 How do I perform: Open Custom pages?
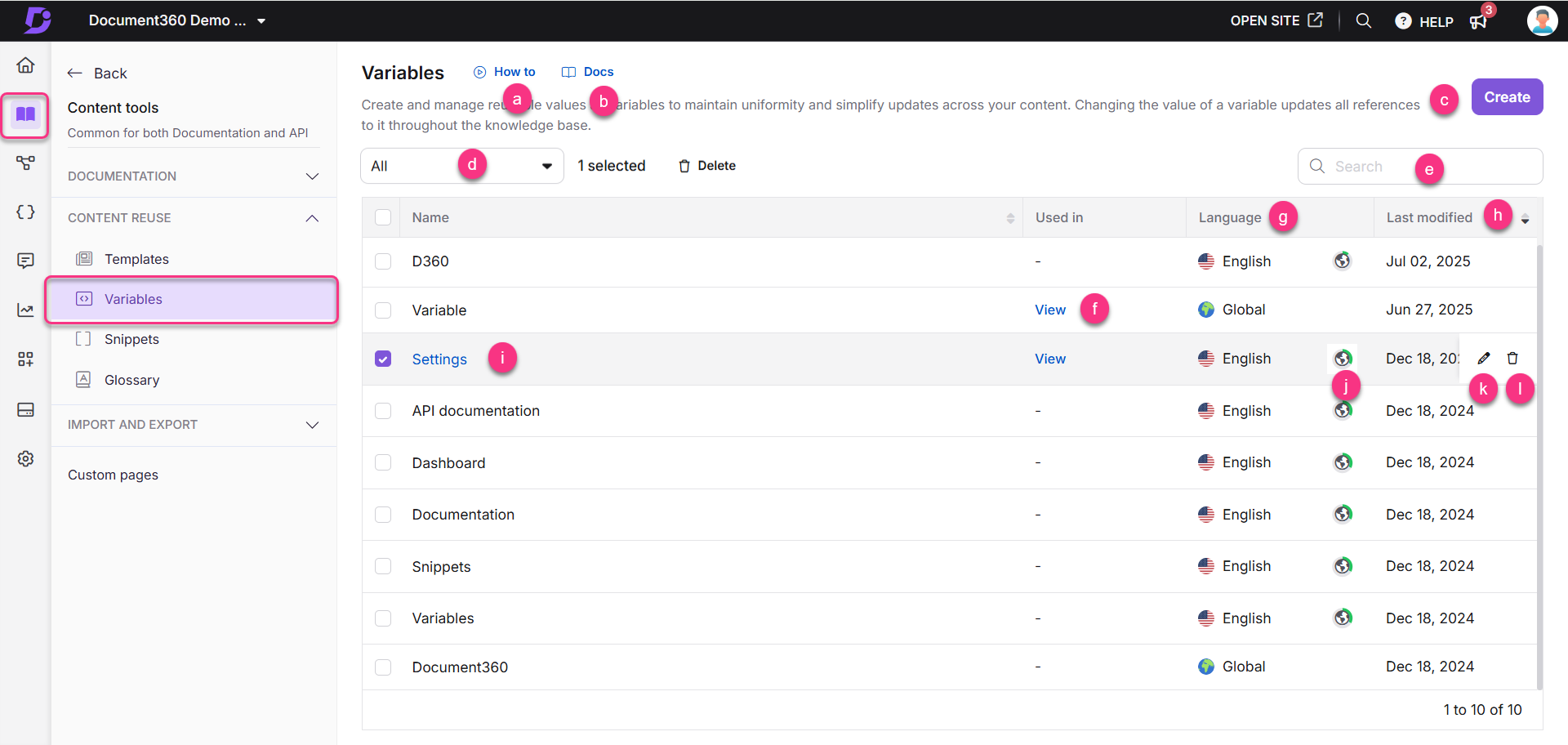click(114, 475)
